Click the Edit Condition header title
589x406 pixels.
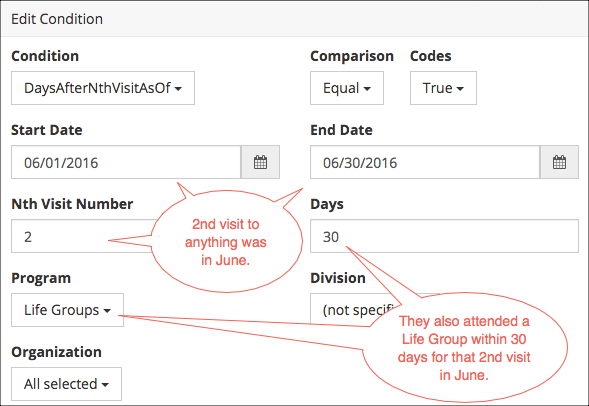click(x=57, y=19)
